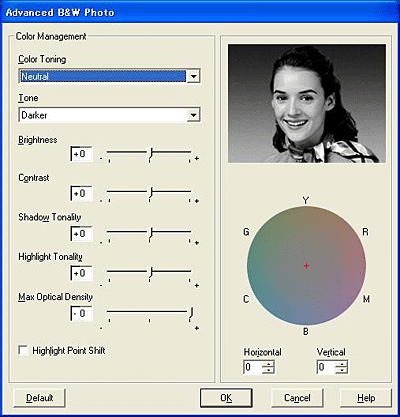Click the Brightness slider thumb
The image size is (400, 417).
151,154
